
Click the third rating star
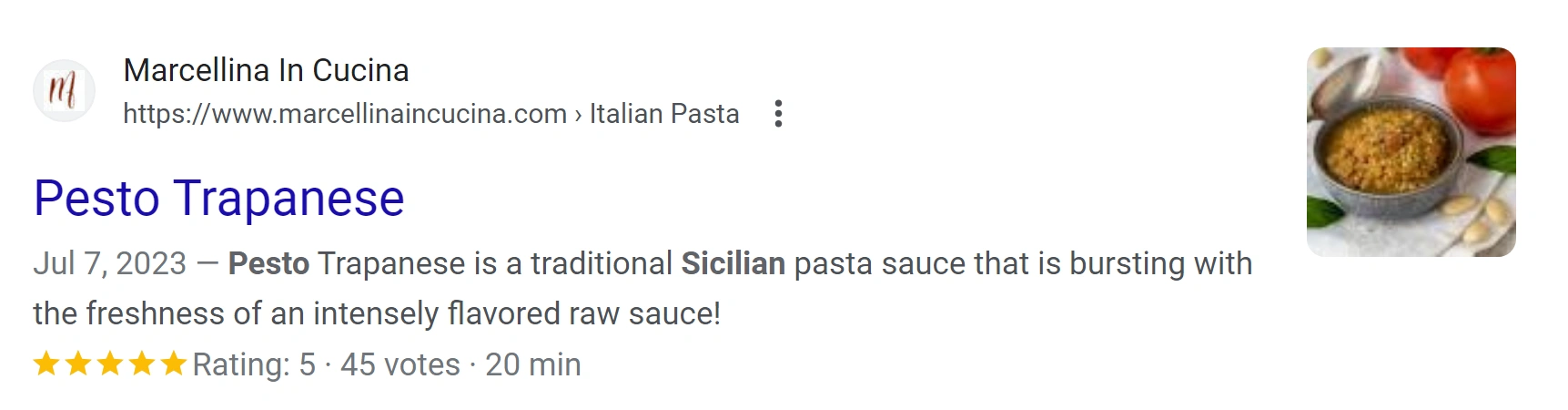[110, 364]
